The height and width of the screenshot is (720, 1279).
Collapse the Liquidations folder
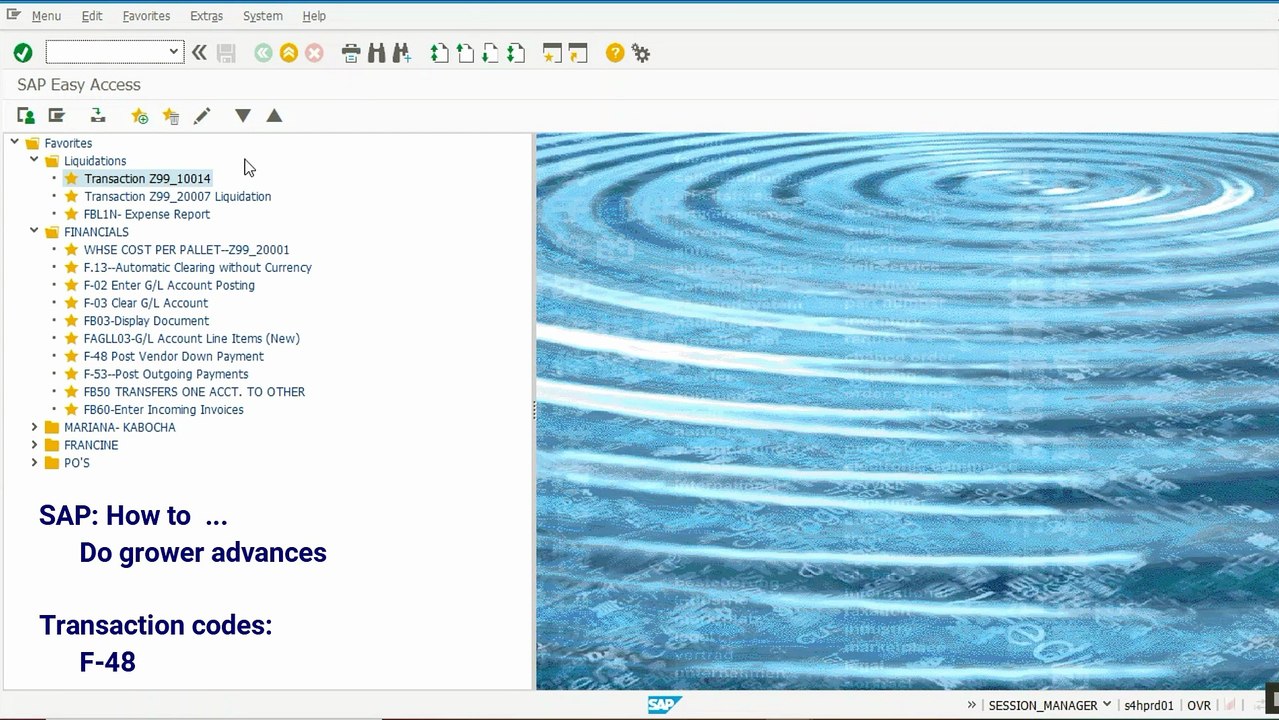click(x=34, y=160)
